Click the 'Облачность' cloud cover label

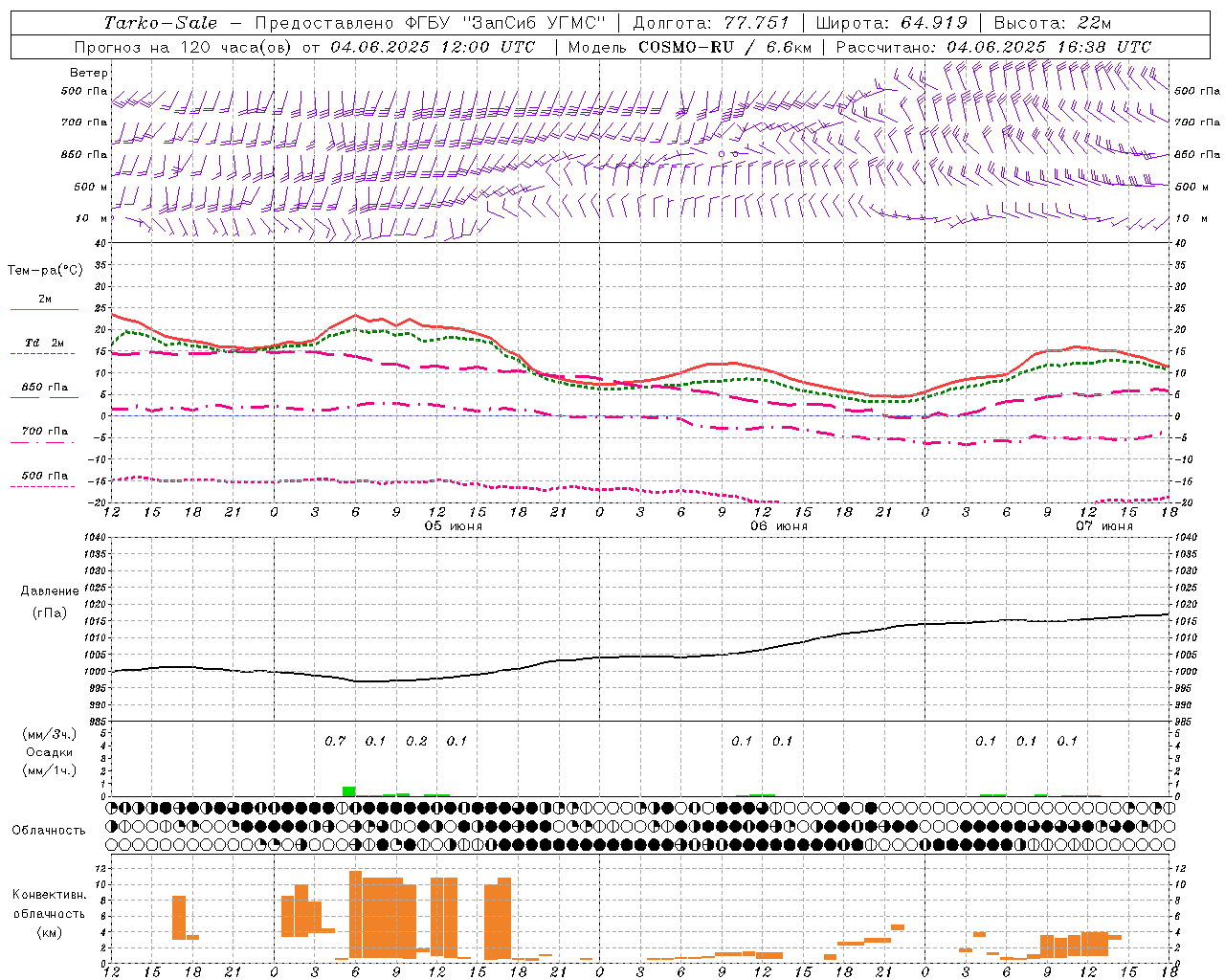click(48, 831)
